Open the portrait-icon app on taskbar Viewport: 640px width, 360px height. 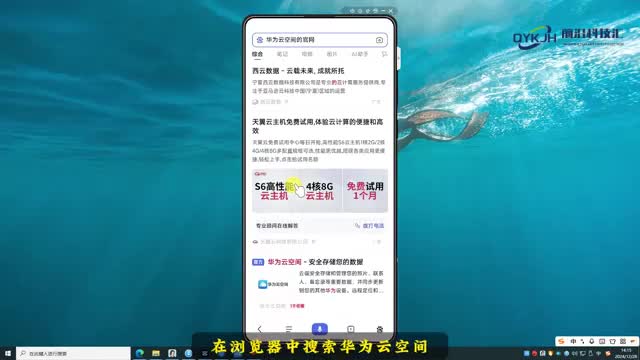(x=172, y=353)
